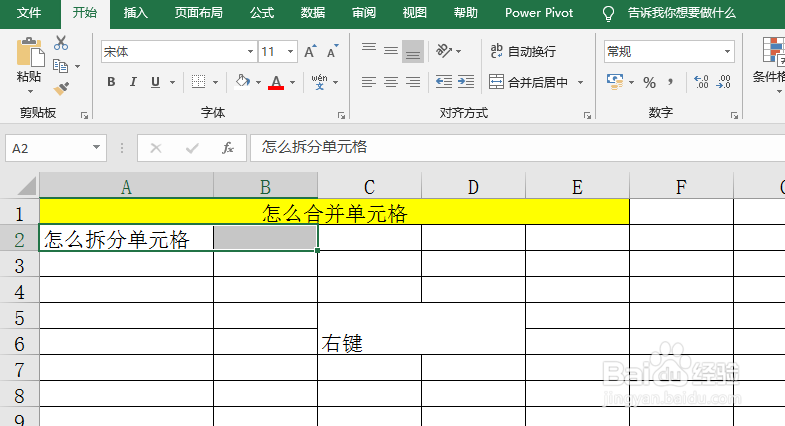The width and height of the screenshot is (785, 426).
Task: Select merged cell 怎么合并单元格
Action: 334,212
